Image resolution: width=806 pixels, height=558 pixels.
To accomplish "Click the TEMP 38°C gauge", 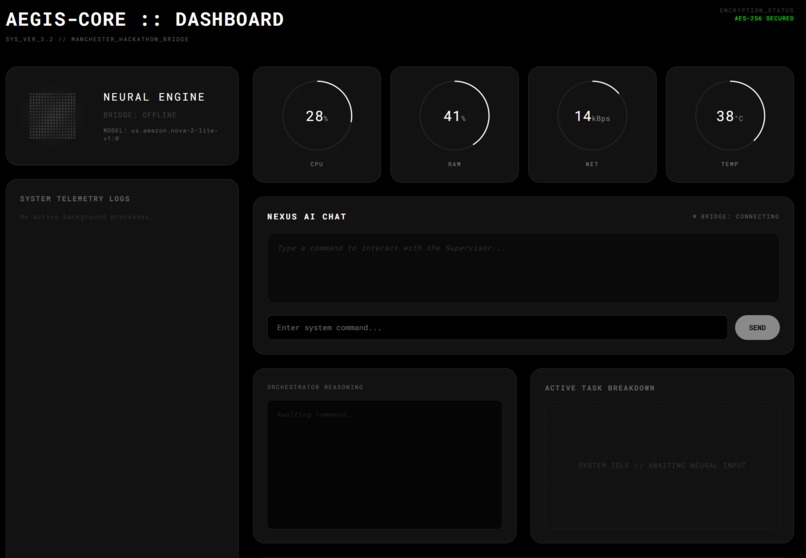I will coord(730,116).
